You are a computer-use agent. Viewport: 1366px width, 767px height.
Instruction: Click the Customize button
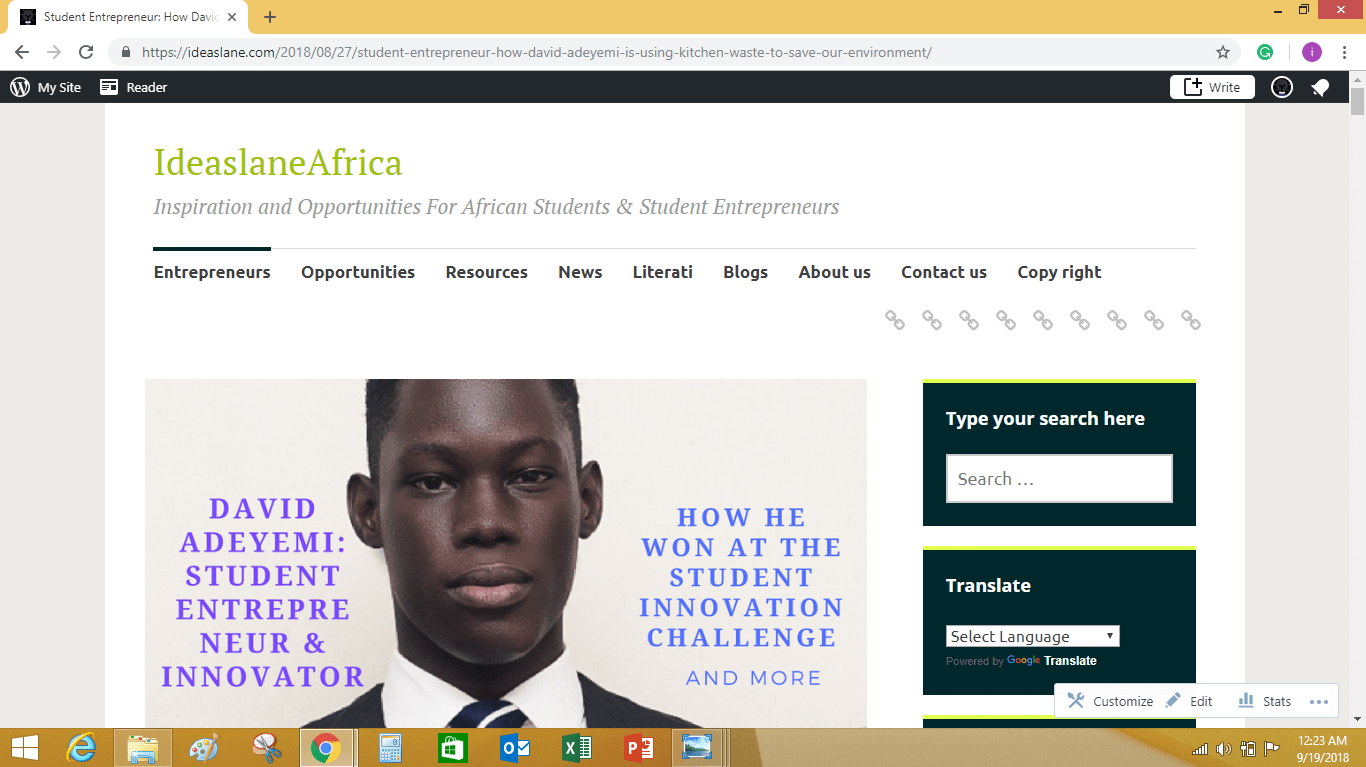point(1110,701)
